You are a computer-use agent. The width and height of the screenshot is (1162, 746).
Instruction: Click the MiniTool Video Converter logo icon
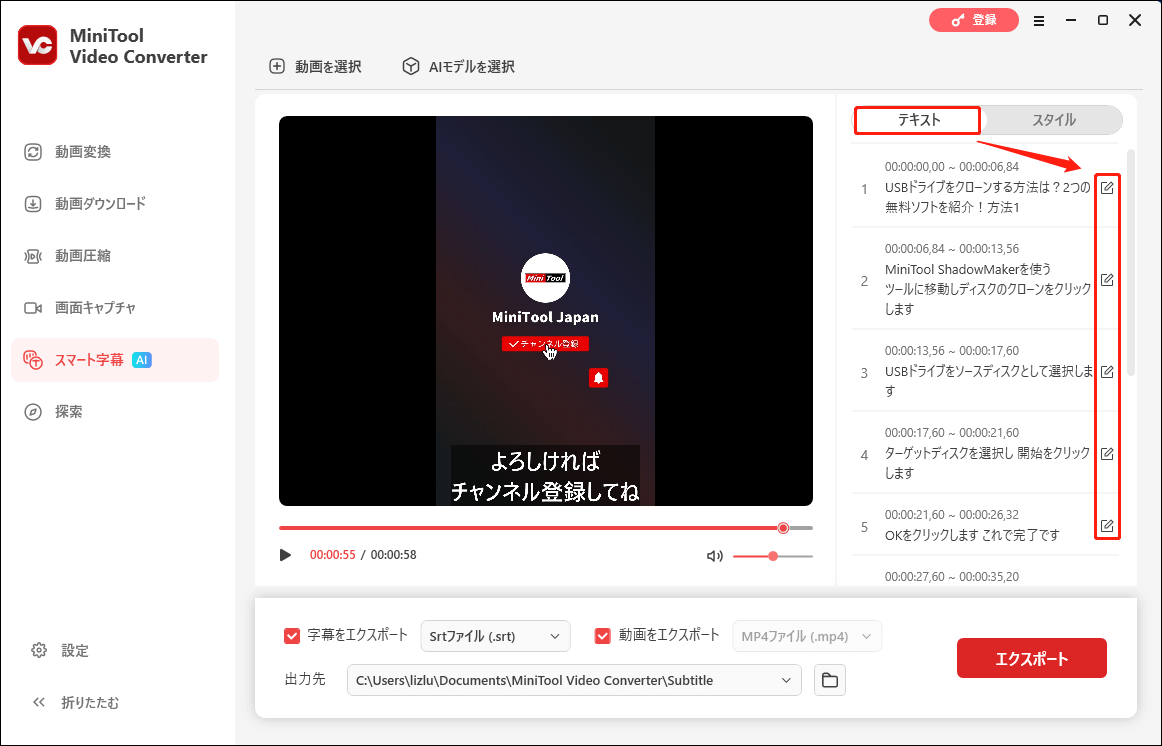37,45
